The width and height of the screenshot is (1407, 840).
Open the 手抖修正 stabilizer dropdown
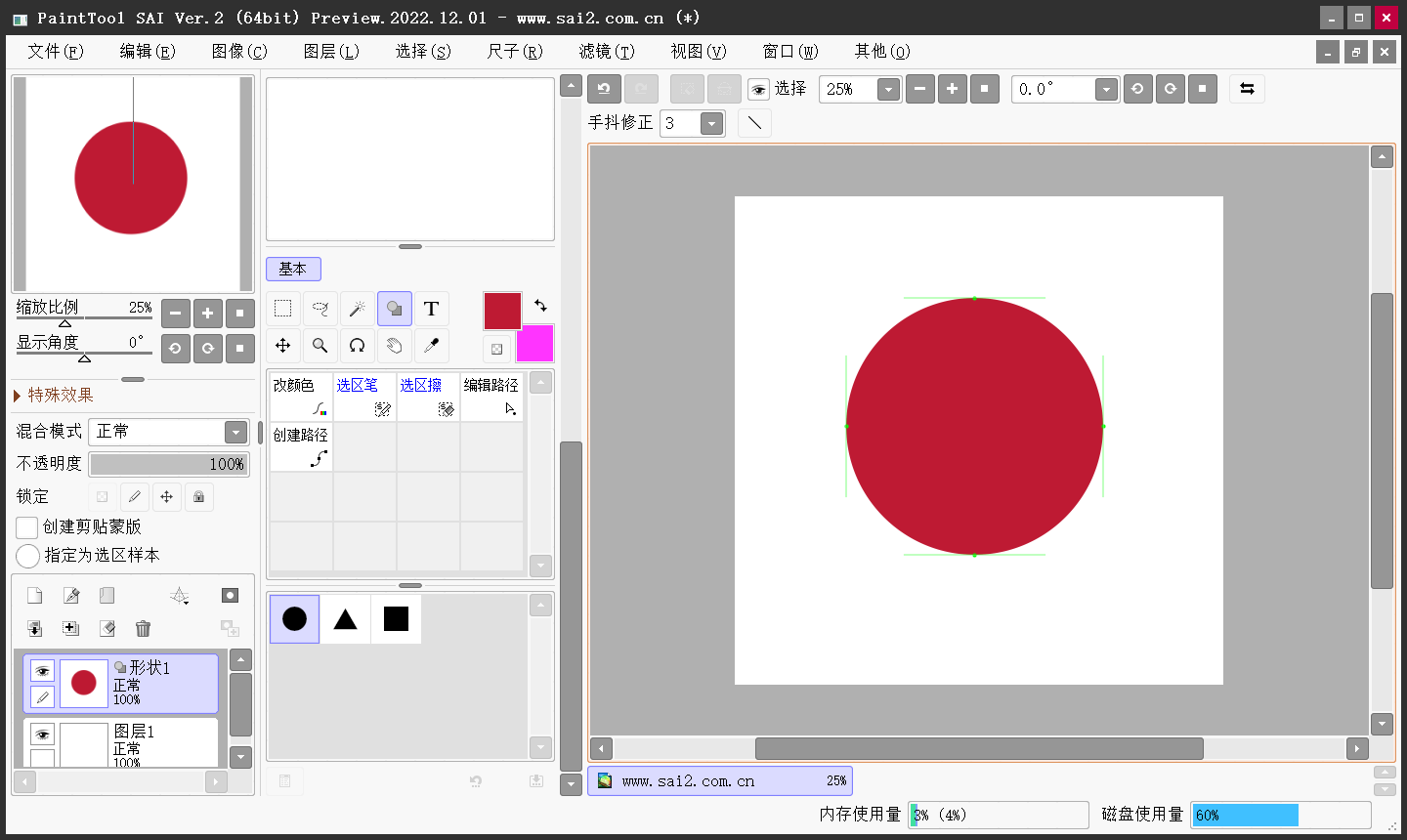[712, 124]
